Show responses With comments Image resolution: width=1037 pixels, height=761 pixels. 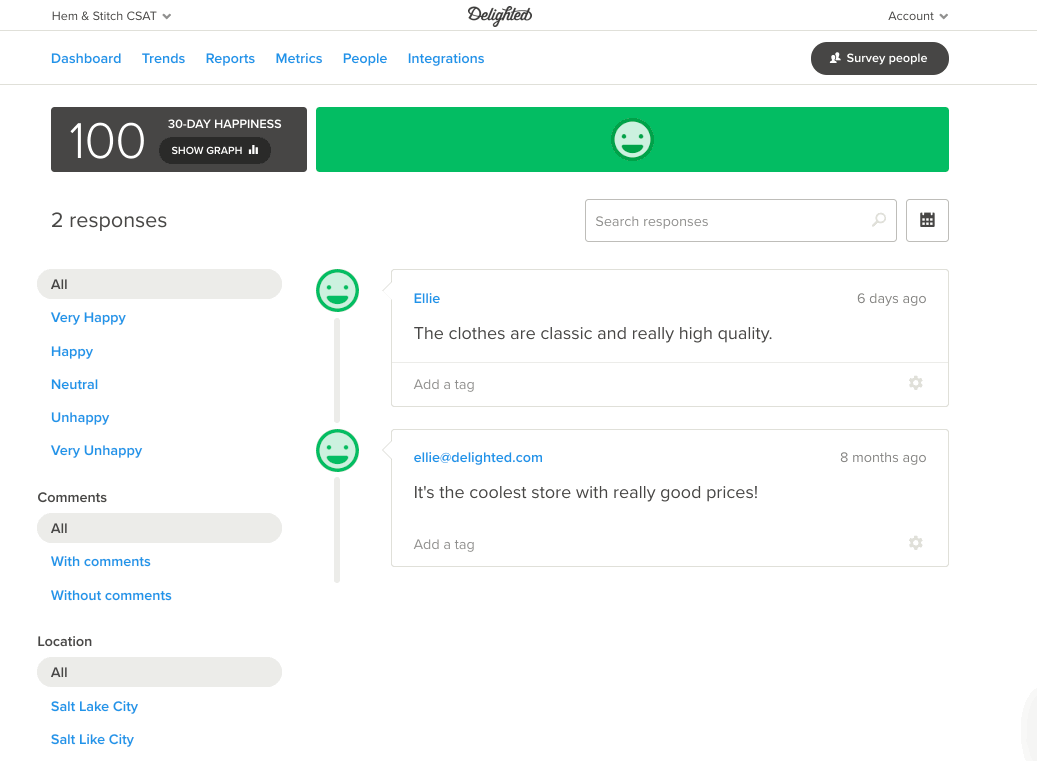(x=101, y=561)
